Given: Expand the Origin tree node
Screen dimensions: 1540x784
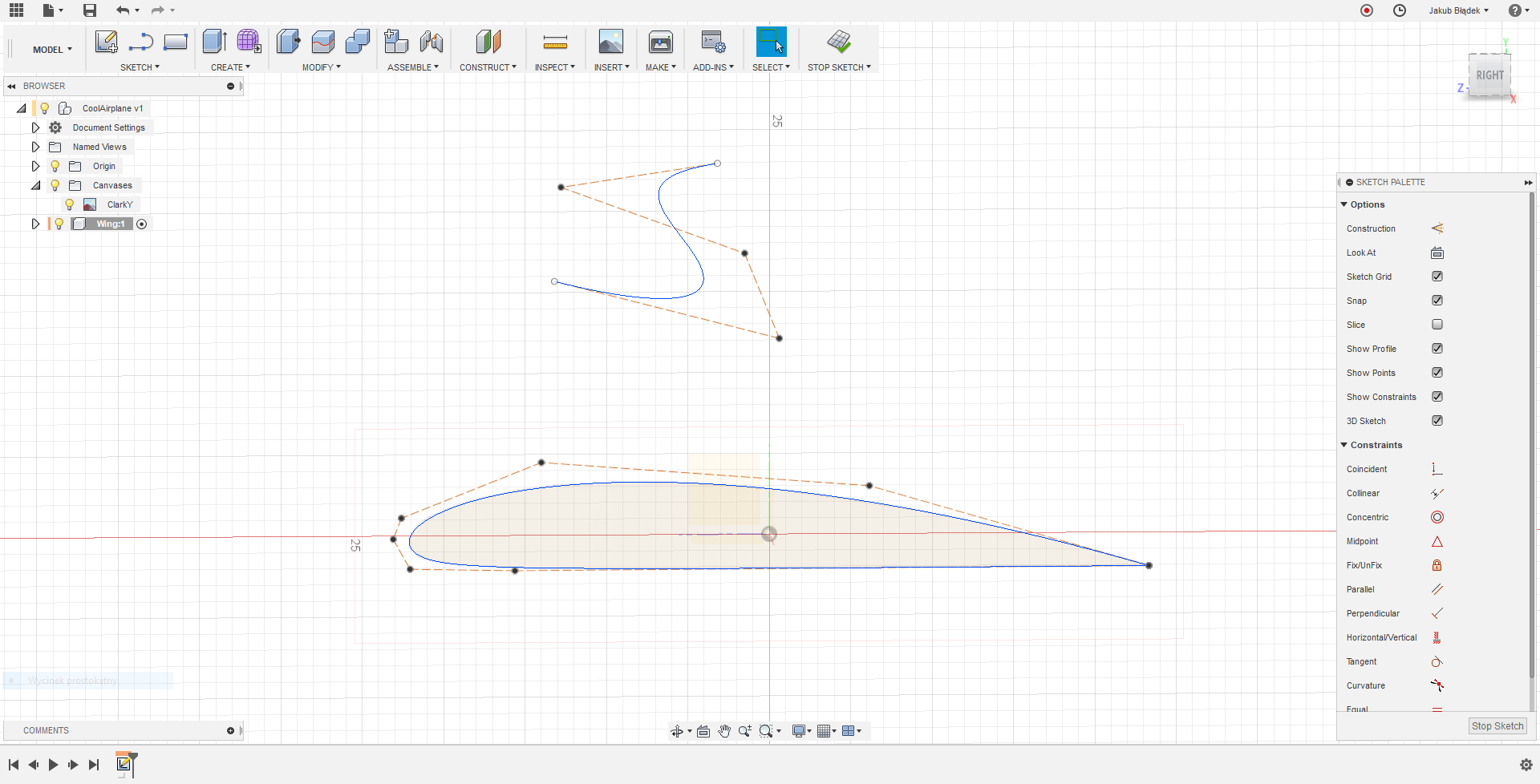Looking at the screenshot, I should pos(35,166).
